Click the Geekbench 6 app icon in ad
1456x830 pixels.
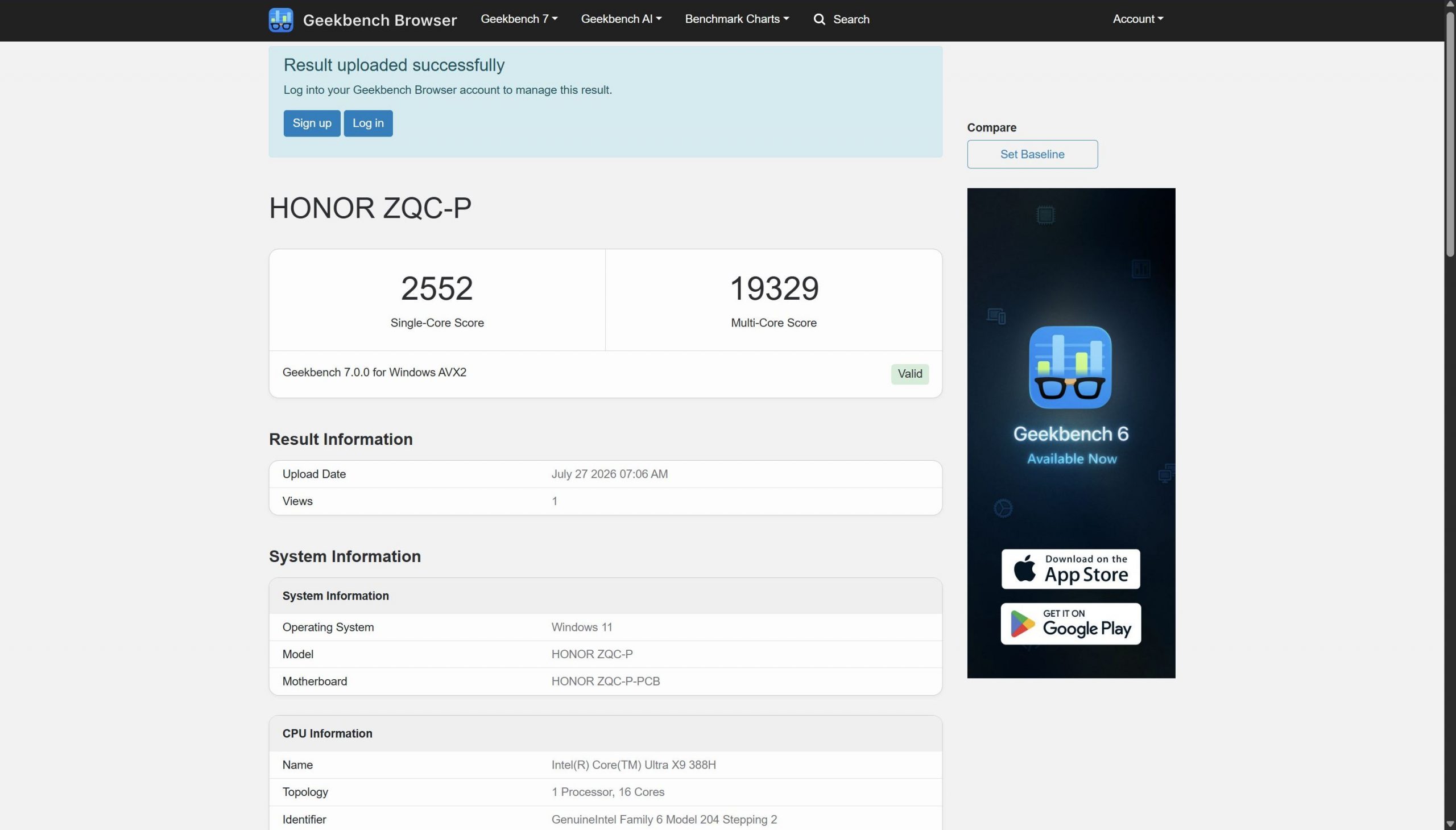1070,367
